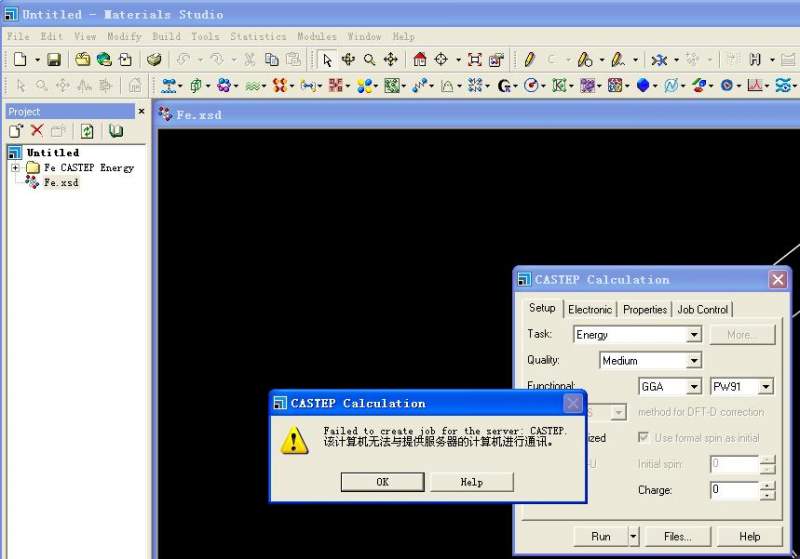This screenshot has height=559, width=800.
Task: Click the globe icon in the main toolbar
Action: coord(104,60)
